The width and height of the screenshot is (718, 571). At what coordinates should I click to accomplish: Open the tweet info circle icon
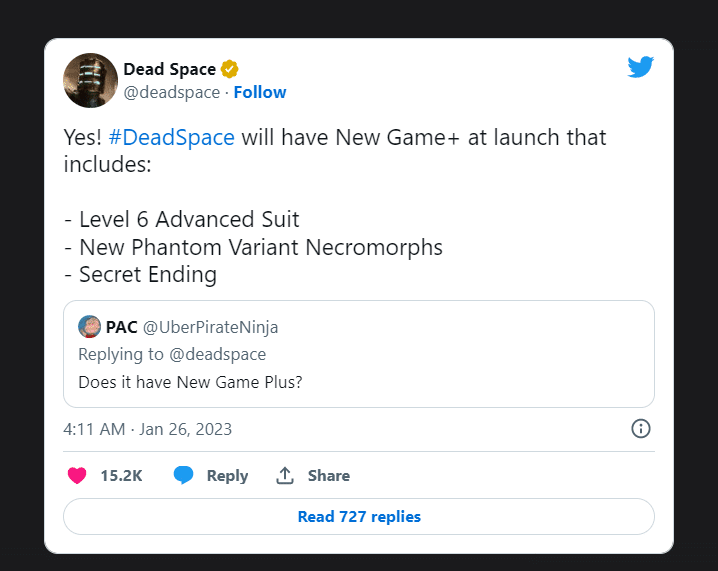[x=641, y=429]
